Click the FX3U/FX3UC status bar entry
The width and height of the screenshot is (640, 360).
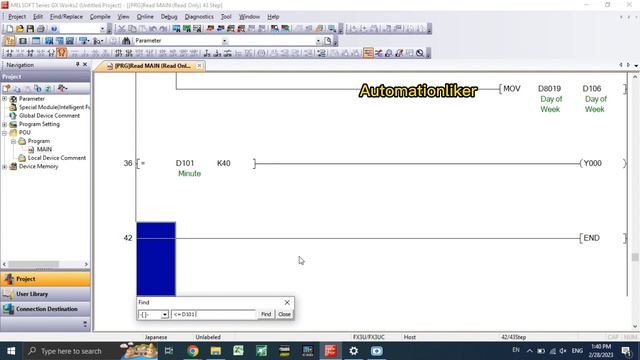tap(369, 337)
